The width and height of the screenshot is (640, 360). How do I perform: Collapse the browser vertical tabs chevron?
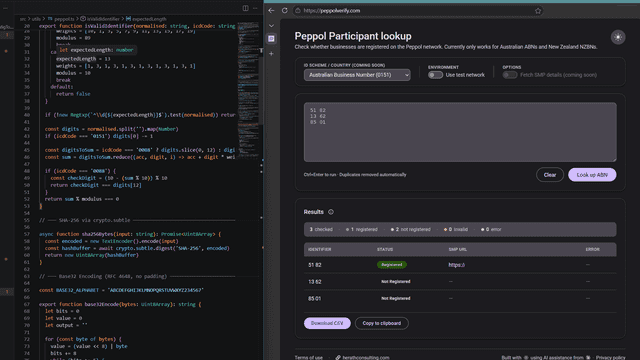click(271, 25)
